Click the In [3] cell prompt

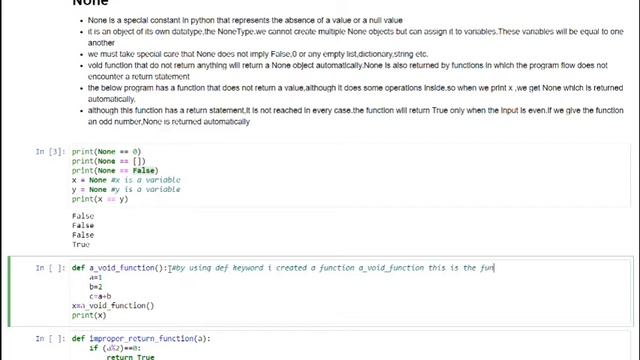coord(50,152)
